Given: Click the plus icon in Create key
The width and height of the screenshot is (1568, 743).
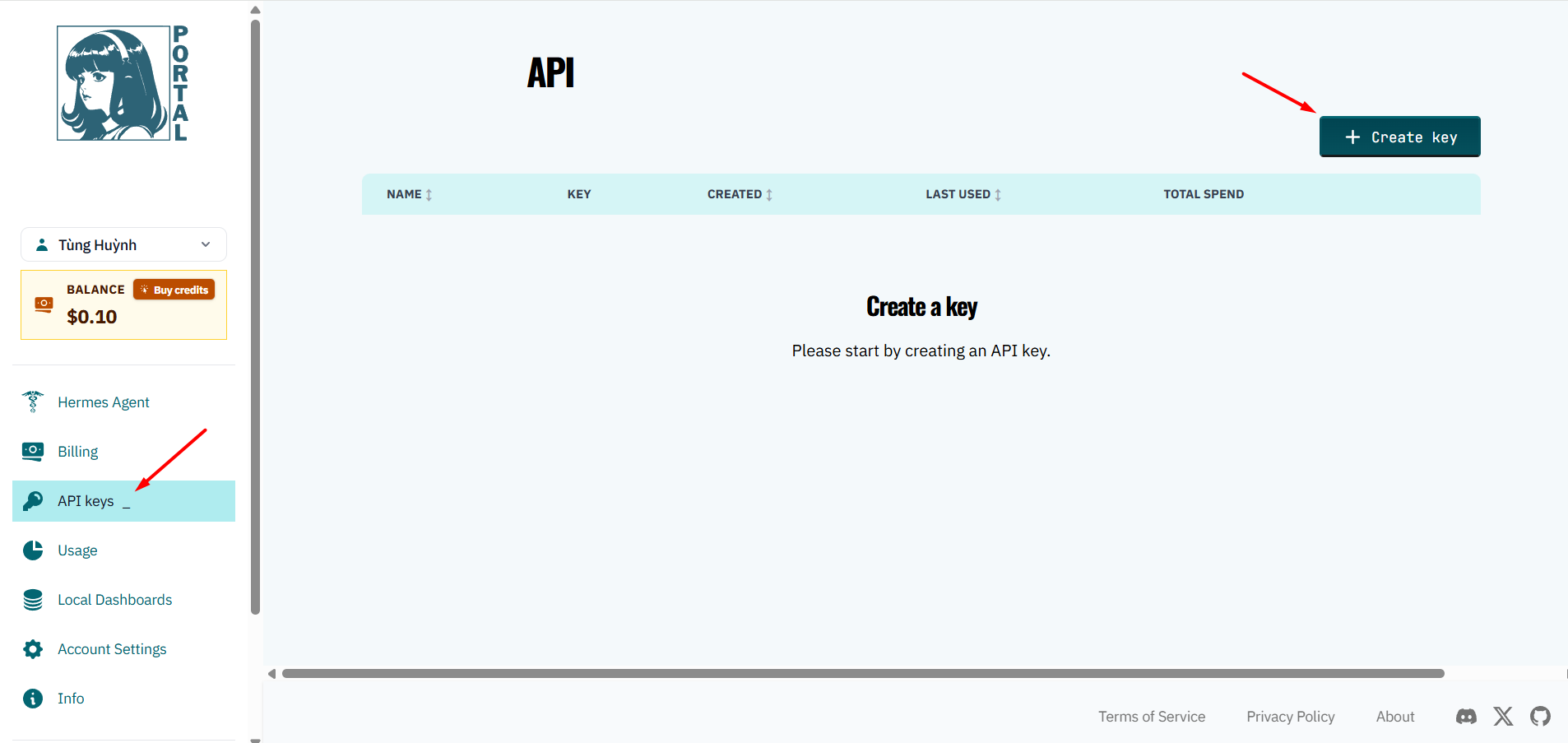Looking at the screenshot, I should pyautogui.click(x=1352, y=137).
